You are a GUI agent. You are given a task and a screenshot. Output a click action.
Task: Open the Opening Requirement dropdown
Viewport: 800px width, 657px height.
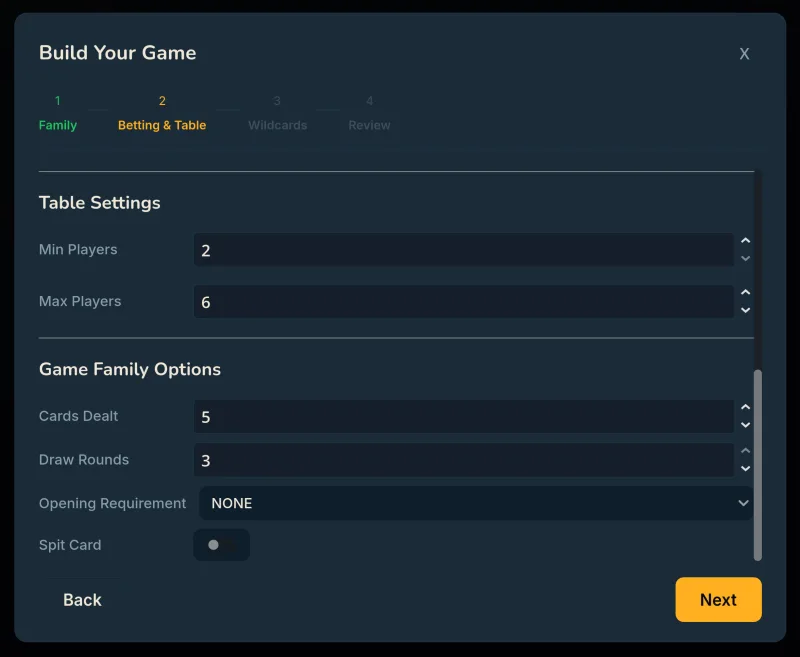tap(476, 503)
